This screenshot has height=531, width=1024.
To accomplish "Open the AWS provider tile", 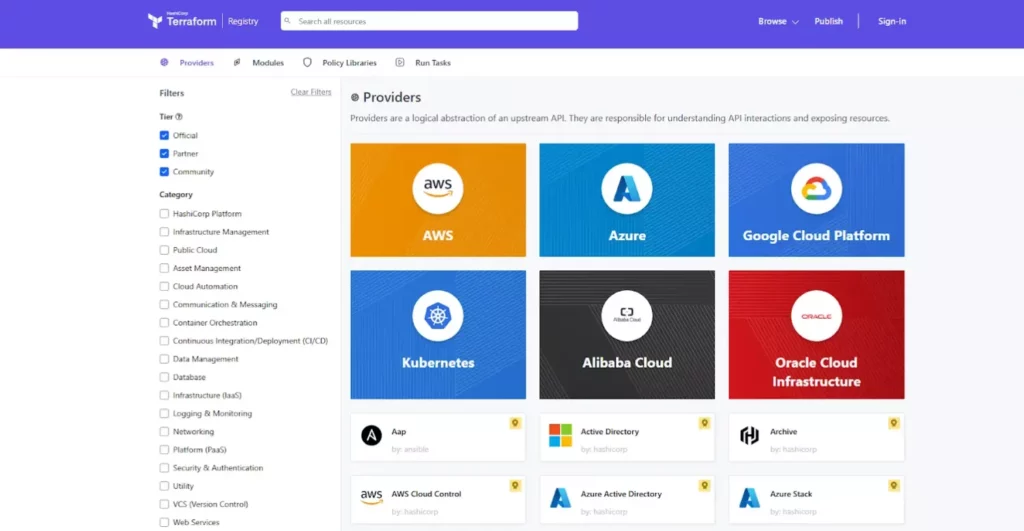I will click(x=438, y=199).
